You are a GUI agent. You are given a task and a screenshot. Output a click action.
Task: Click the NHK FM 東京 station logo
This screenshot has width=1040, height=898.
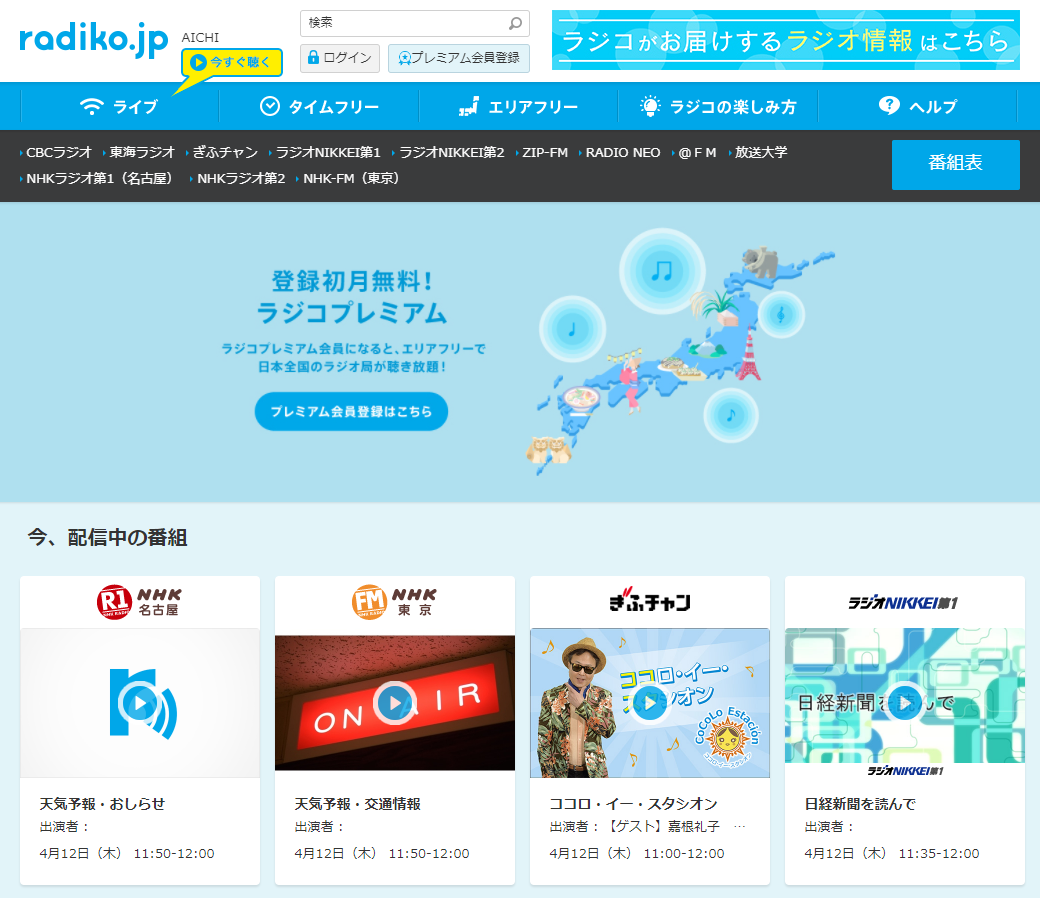pyautogui.click(x=395, y=602)
